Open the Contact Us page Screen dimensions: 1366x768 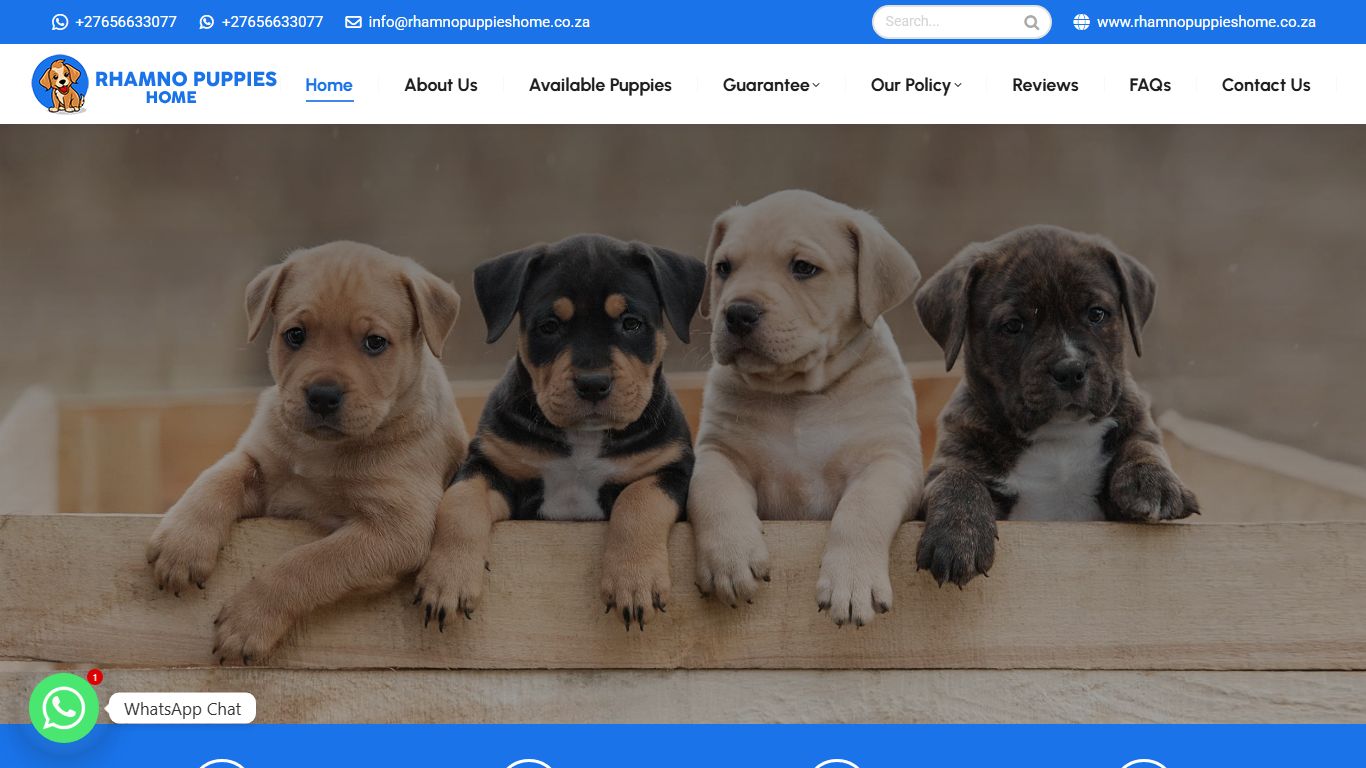[x=1266, y=85]
